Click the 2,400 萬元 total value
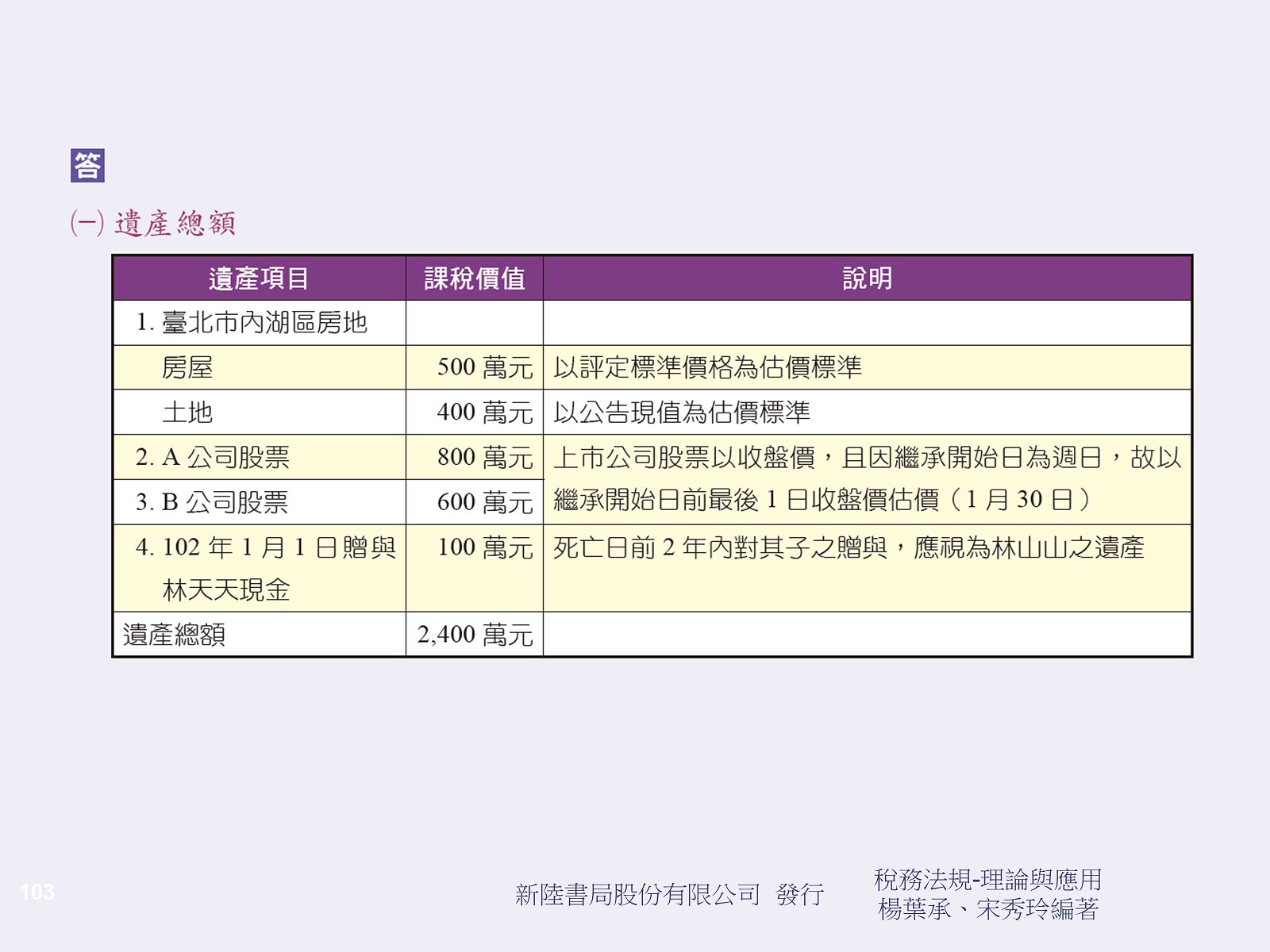Viewport: 1270px width, 952px height. (x=475, y=635)
